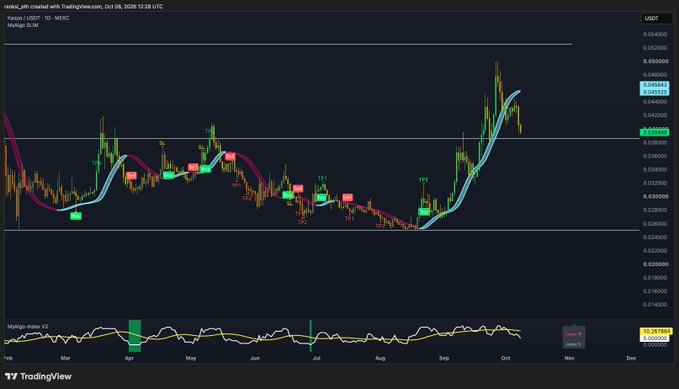Click the Aug label on the time axis
This screenshot has width=679, height=389.
[380, 358]
